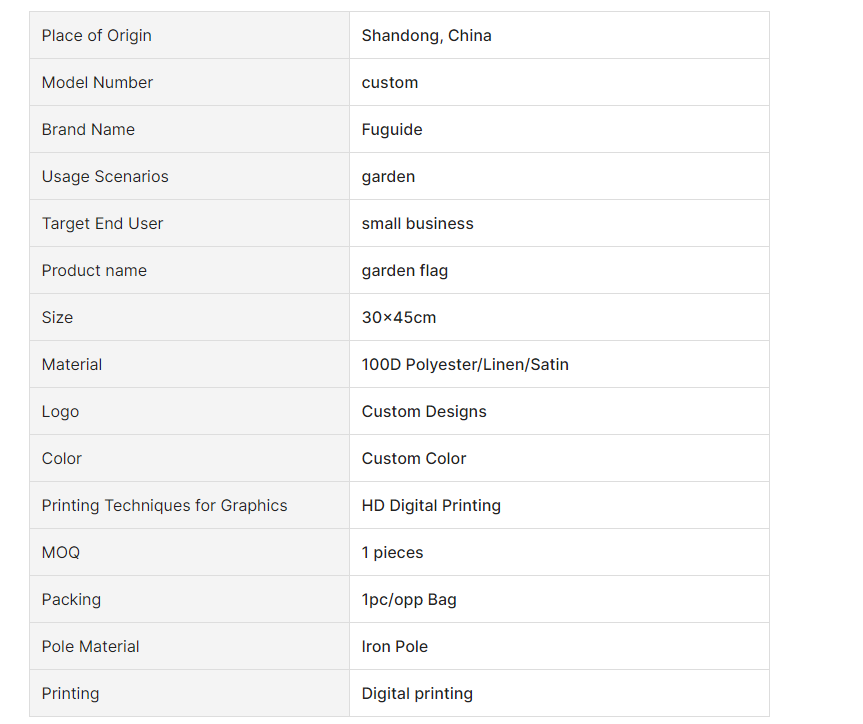Screen dimensions: 863x724
Task: Select the 'Digital printing' value in last row
Action: 417,693
